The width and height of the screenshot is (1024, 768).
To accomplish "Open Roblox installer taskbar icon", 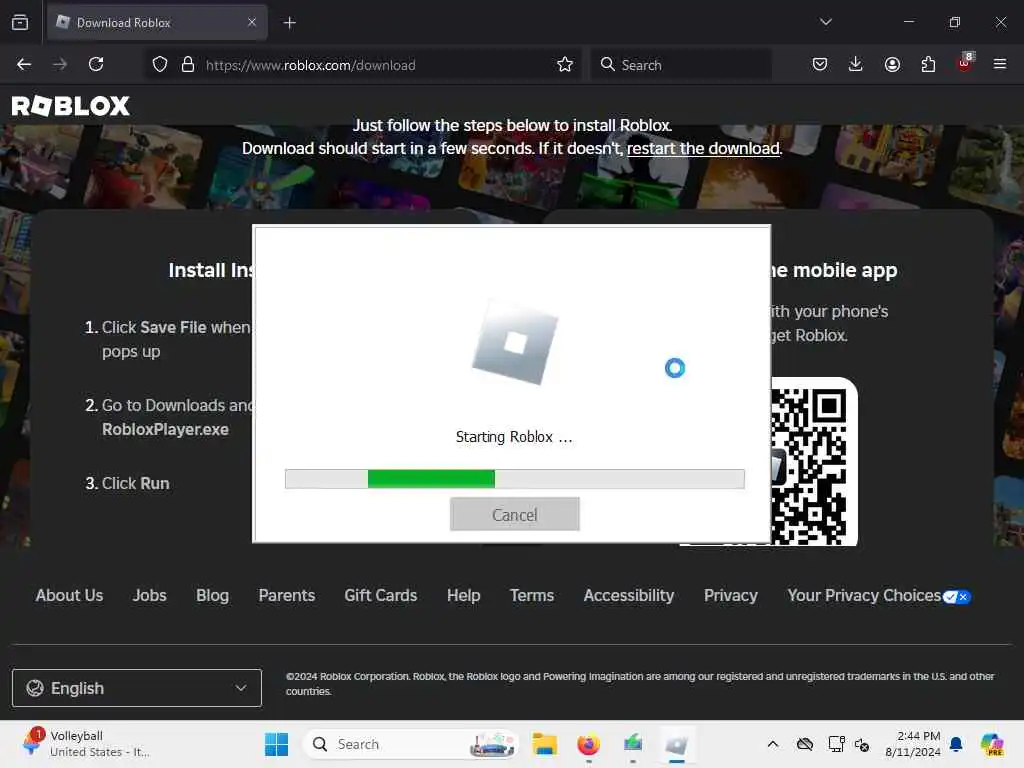I will pos(677,744).
